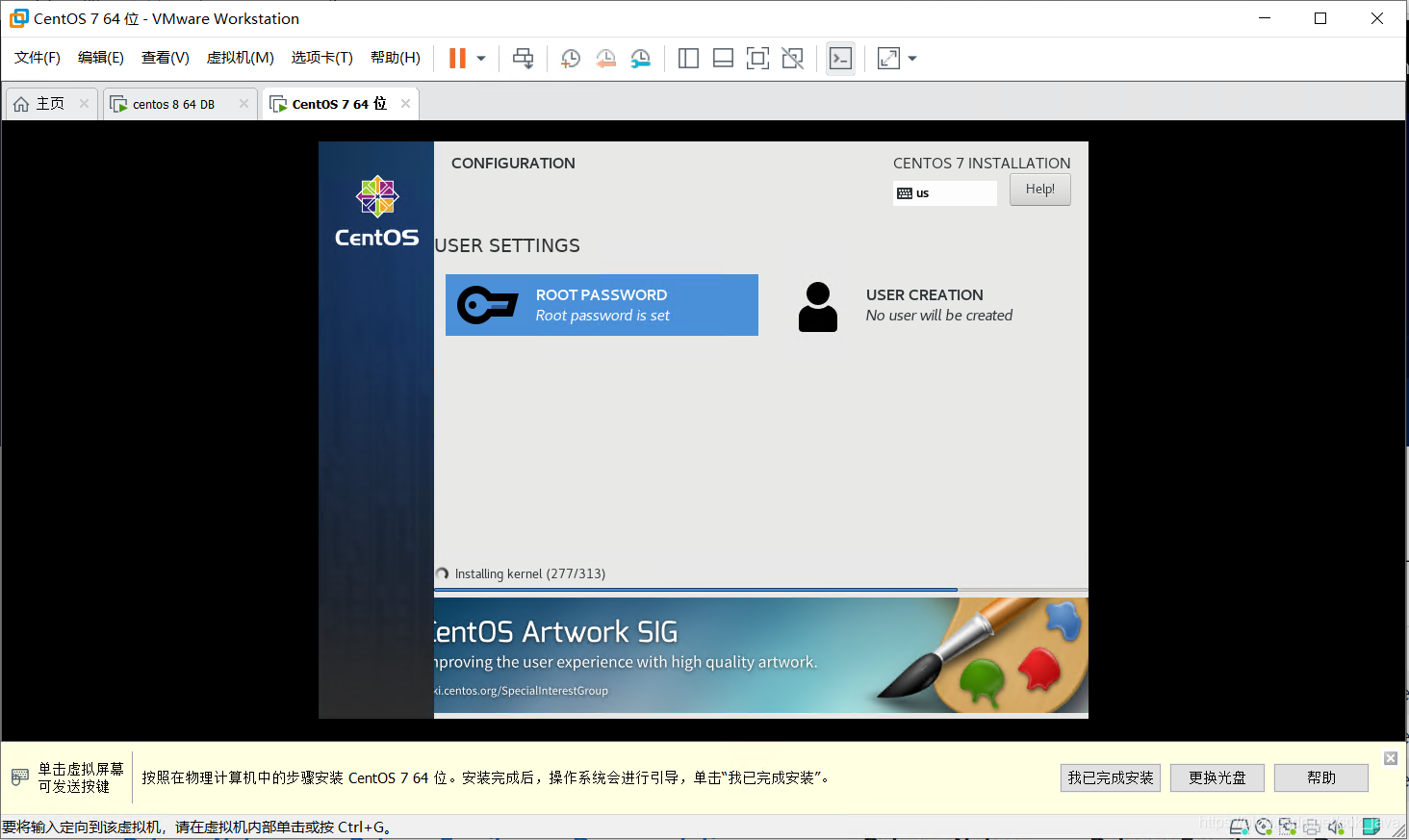The width and height of the screenshot is (1409, 840).
Task: Select the US keyboard layout indicator
Action: point(944,192)
